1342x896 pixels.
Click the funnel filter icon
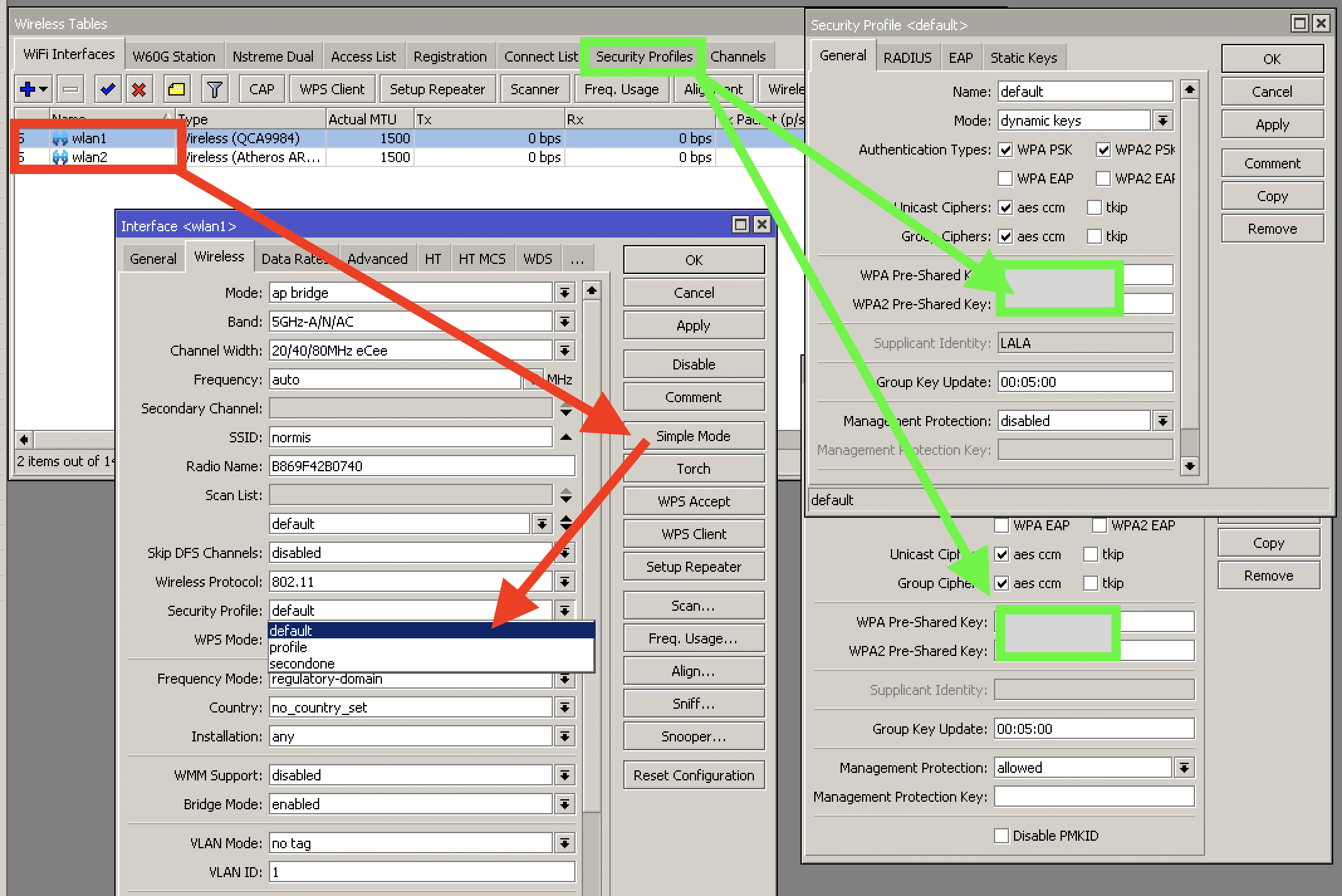point(214,89)
